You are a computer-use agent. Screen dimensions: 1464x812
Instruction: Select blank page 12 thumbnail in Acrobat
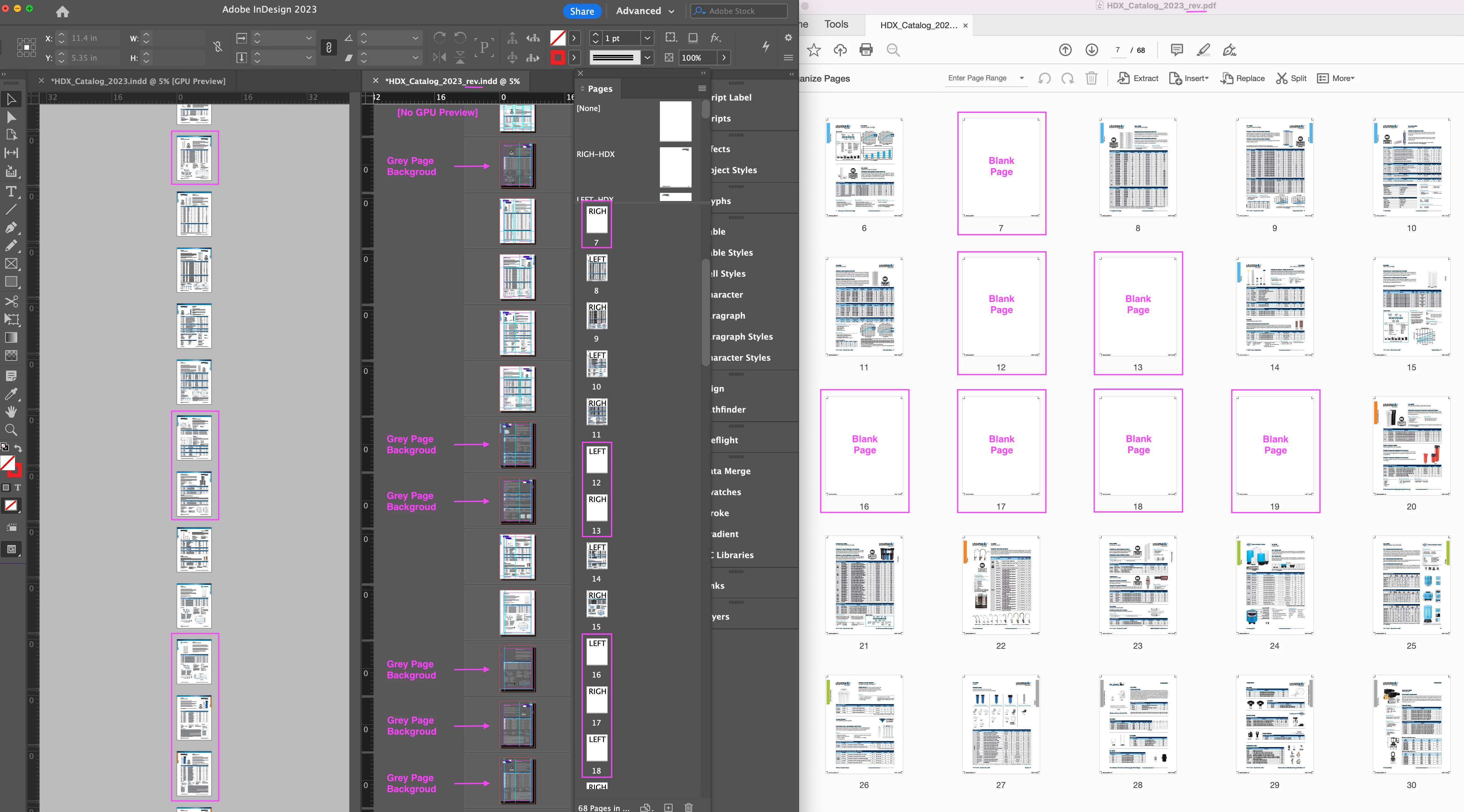pos(1001,307)
